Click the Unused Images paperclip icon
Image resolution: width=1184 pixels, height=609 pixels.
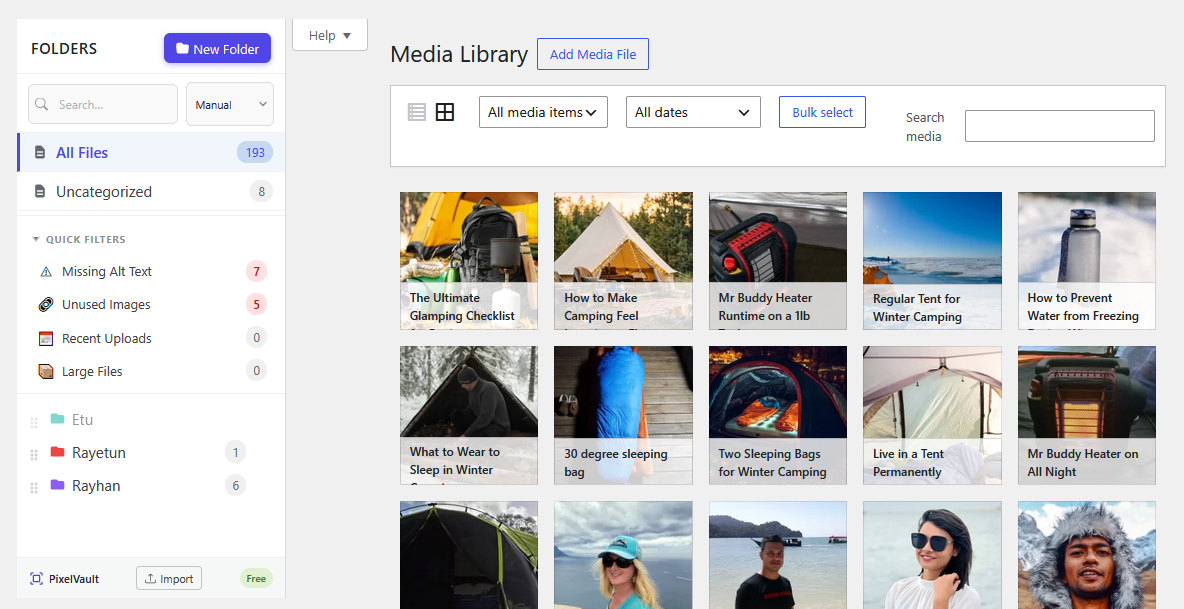[x=46, y=305]
